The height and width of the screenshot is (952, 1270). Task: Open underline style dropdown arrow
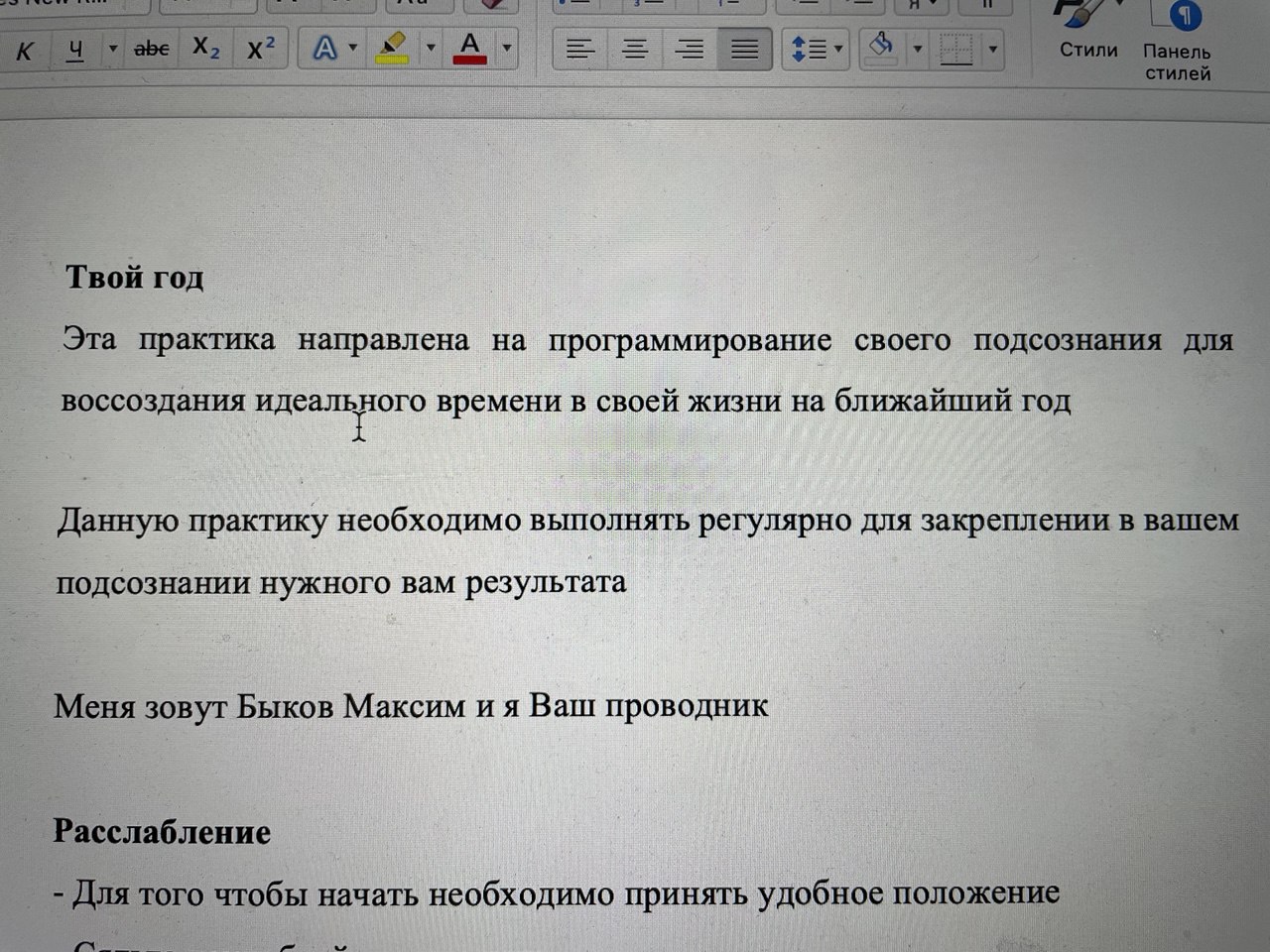point(112,49)
